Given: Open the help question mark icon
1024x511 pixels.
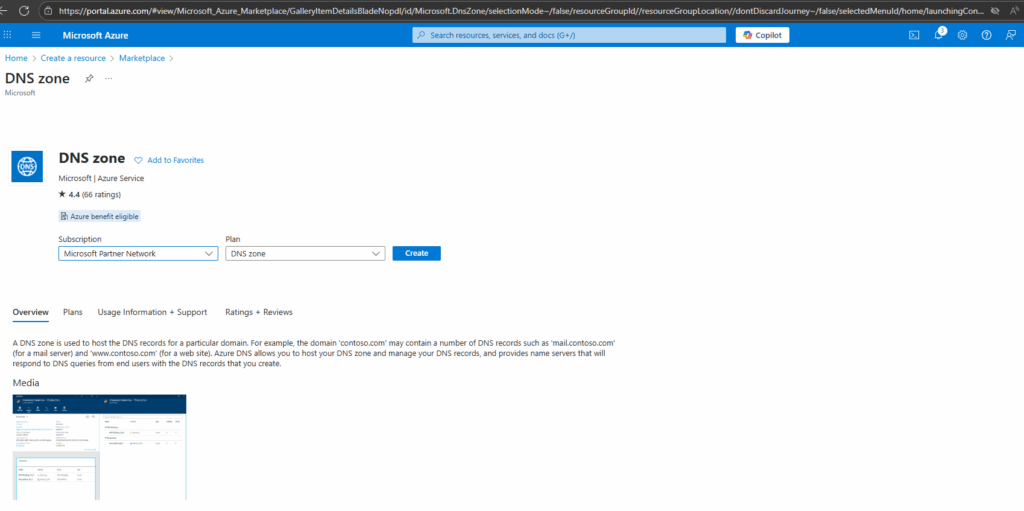Looking at the screenshot, I should [986, 35].
